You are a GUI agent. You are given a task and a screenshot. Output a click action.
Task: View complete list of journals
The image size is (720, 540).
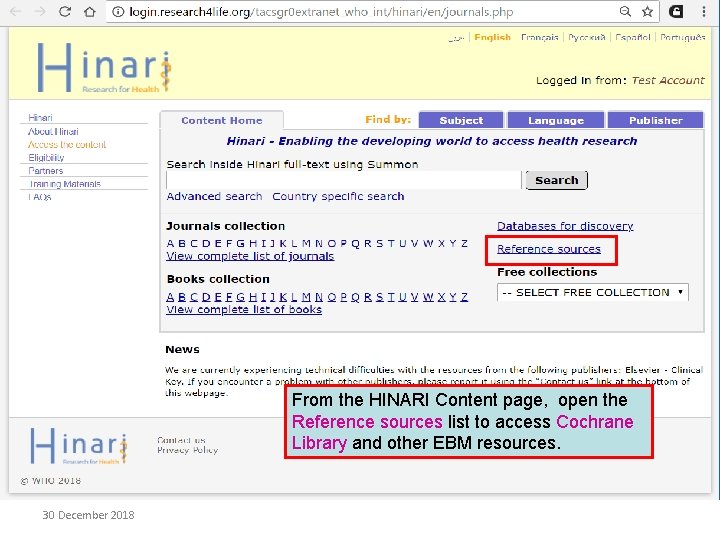pyautogui.click(x=250, y=256)
